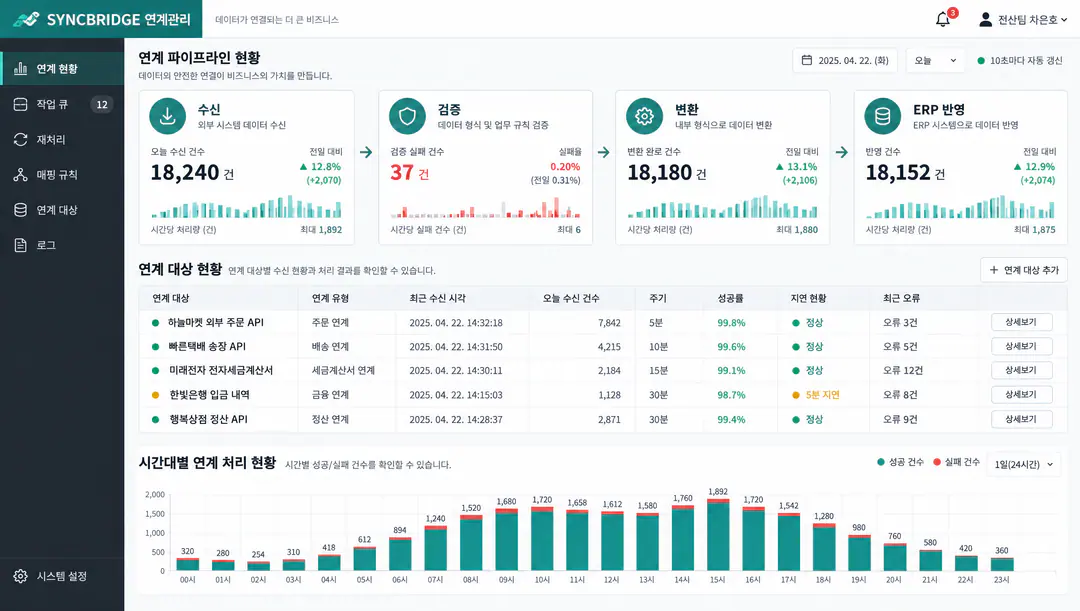Image resolution: width=1080 pixels, height=611 pixels.
Task: Click the 5분 지연 status text
Action: [x=822, y=395]
